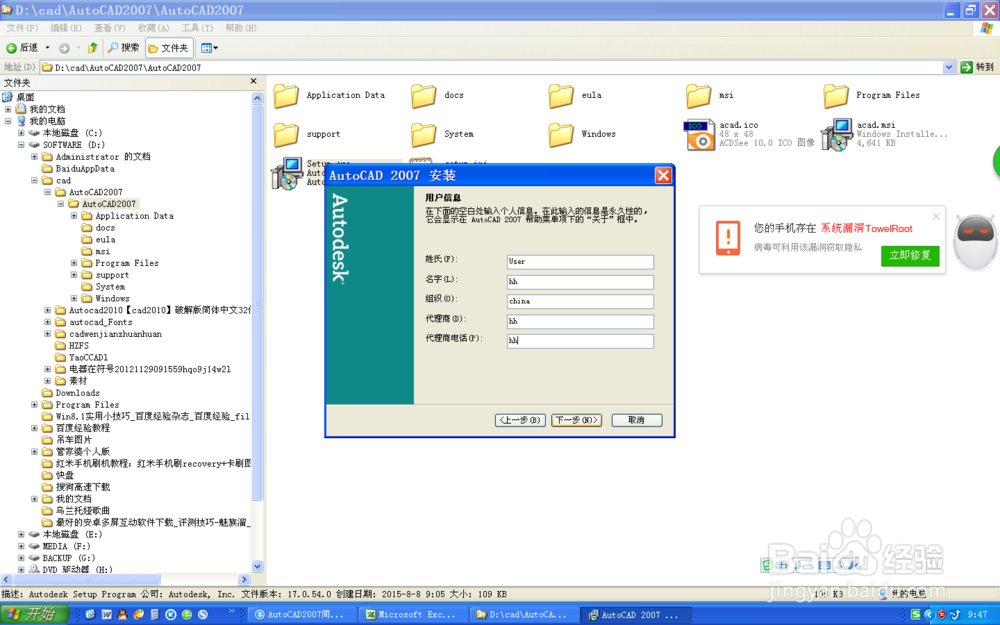The height and width of the screenshot is (625, 1000).
Task: Select the Application Data folder icon
Action: coord(286,96)
